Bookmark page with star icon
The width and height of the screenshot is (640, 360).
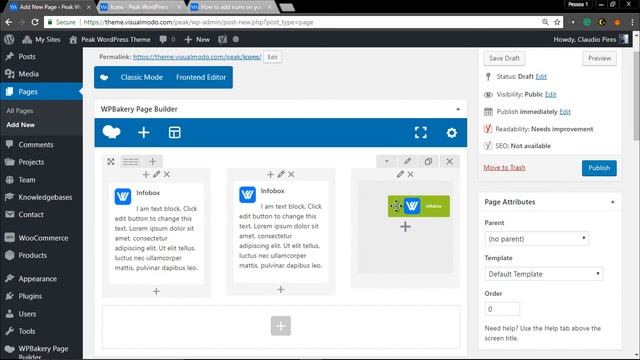[x=557, y=22]
